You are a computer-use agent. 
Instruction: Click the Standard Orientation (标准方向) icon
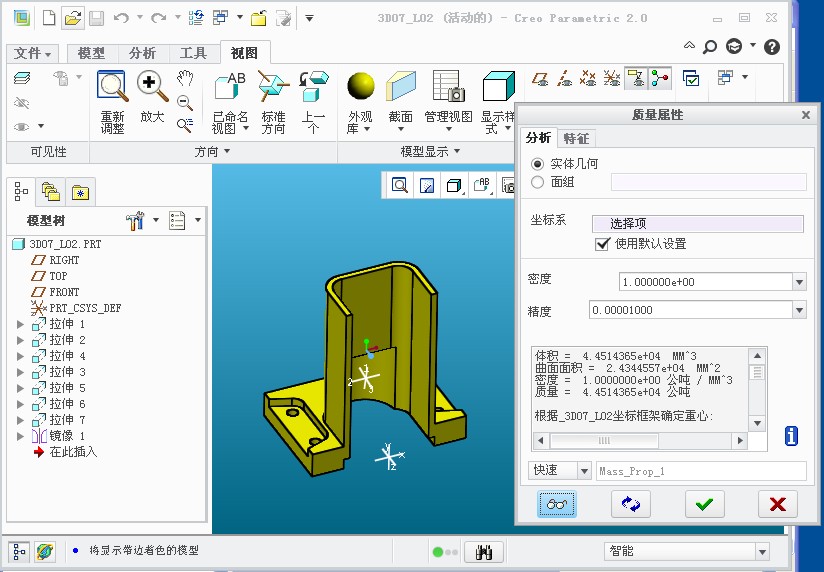click(273, 87)
